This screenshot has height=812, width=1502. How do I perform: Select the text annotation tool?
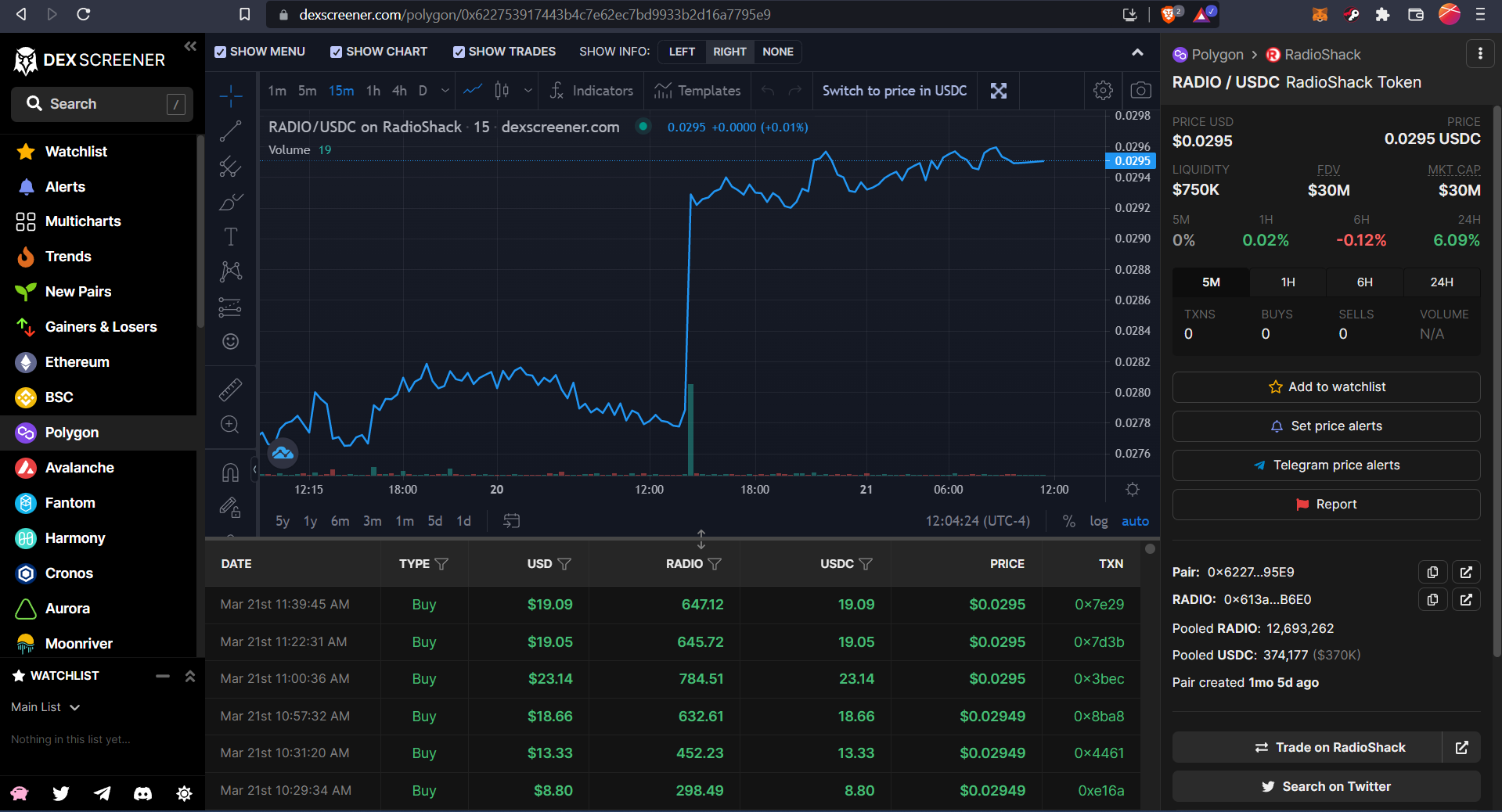coord(230,236)
